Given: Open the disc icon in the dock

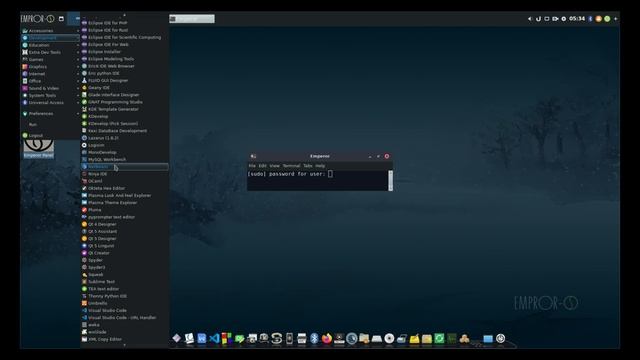Looking at the screenshot, I should [x=389, y=338].
